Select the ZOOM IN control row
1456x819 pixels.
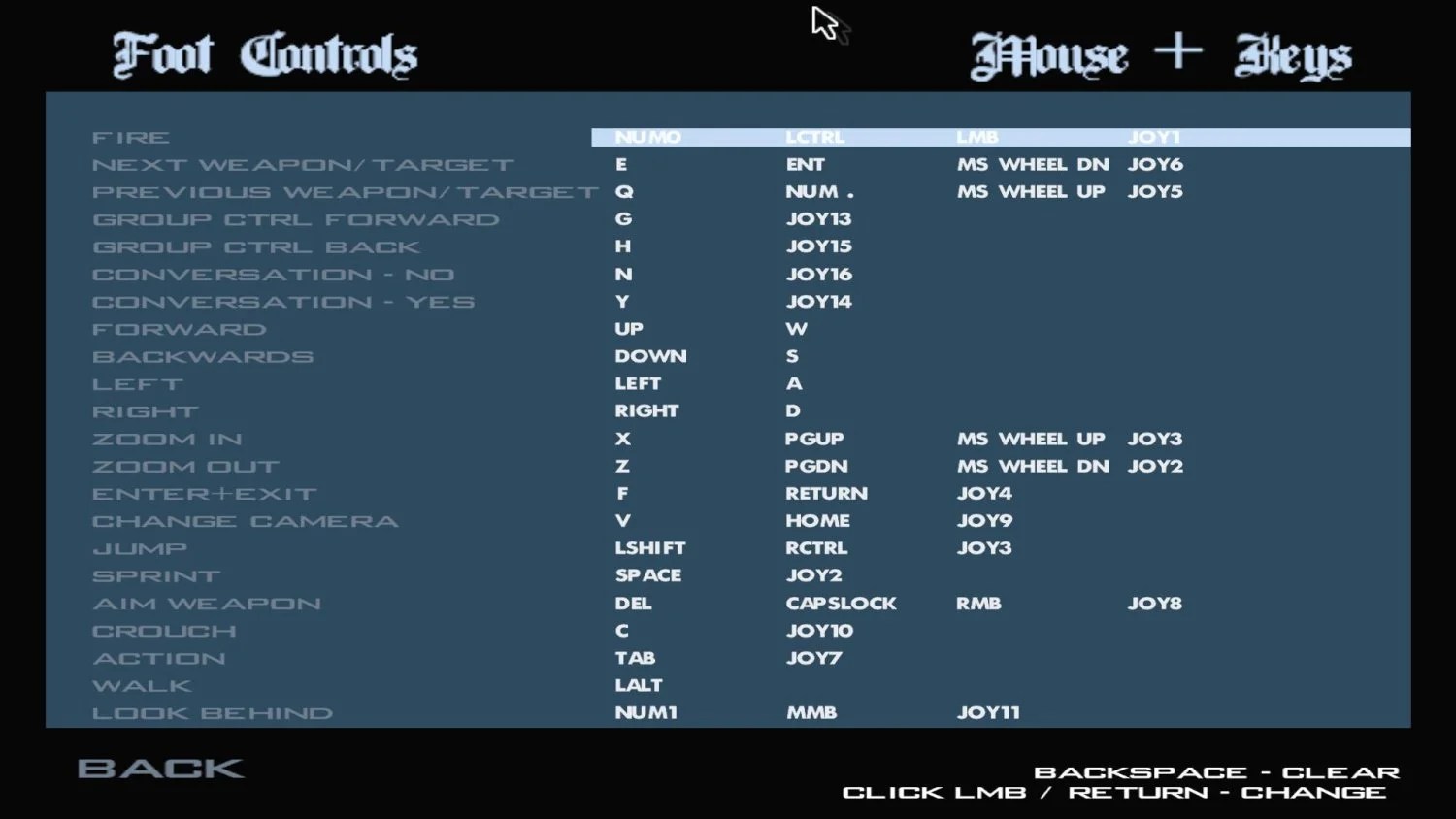[x=728, y=440]
